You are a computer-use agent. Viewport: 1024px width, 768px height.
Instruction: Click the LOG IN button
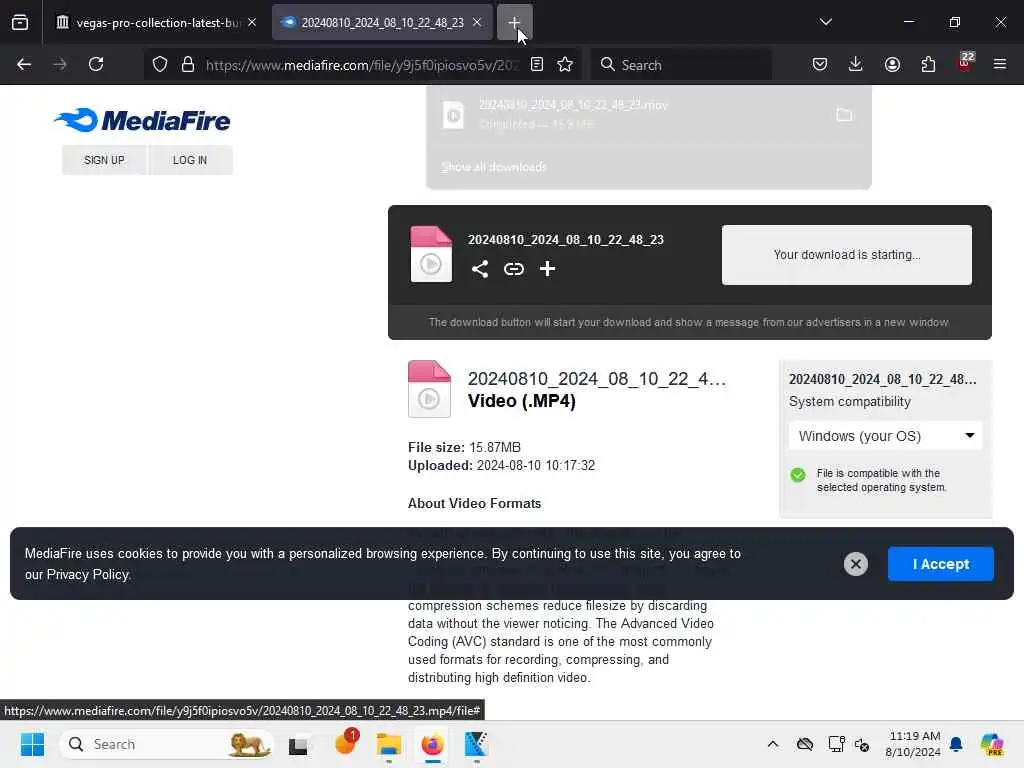click(190, 160)
